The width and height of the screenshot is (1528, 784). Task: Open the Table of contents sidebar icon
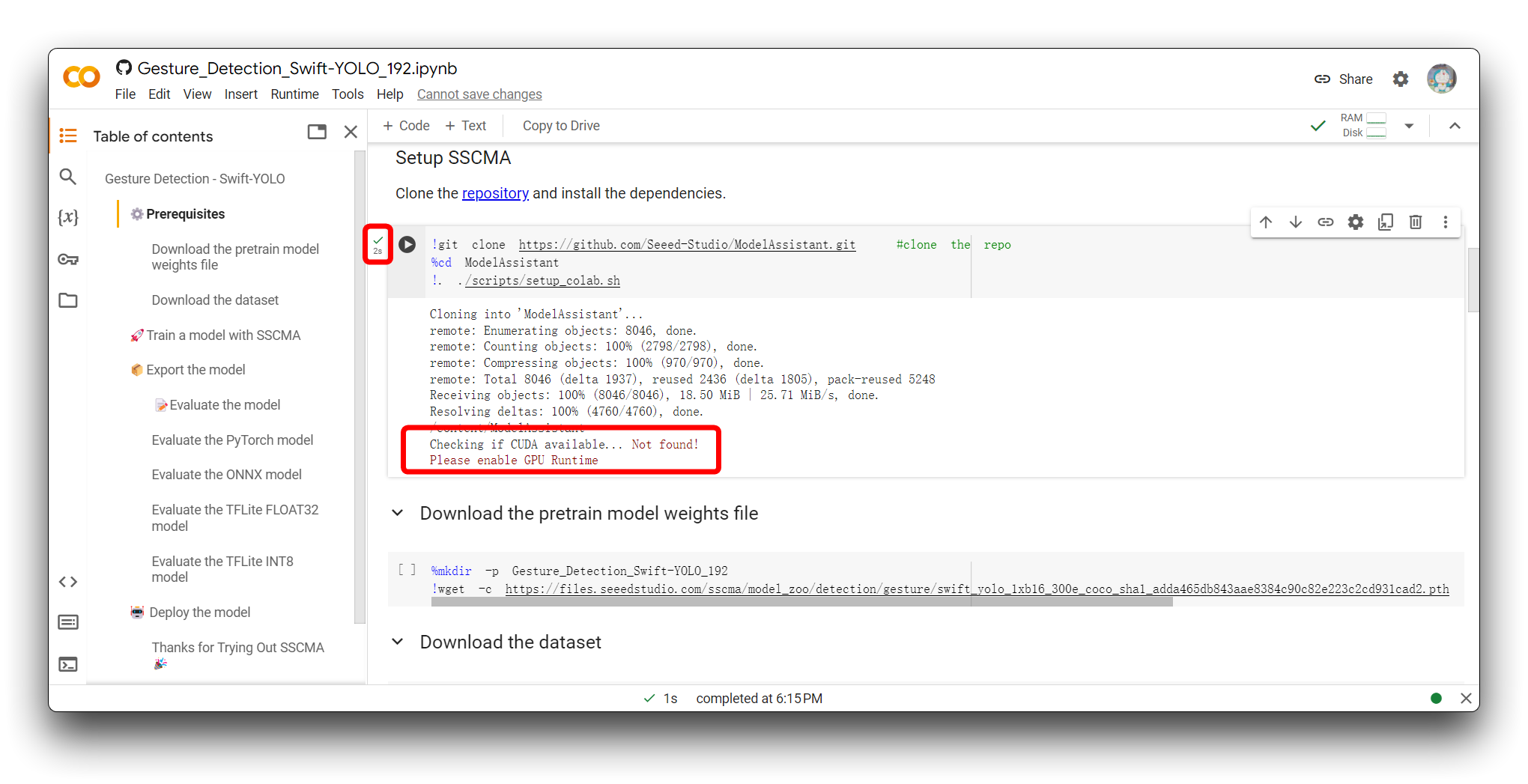click(x=68, y=136)
